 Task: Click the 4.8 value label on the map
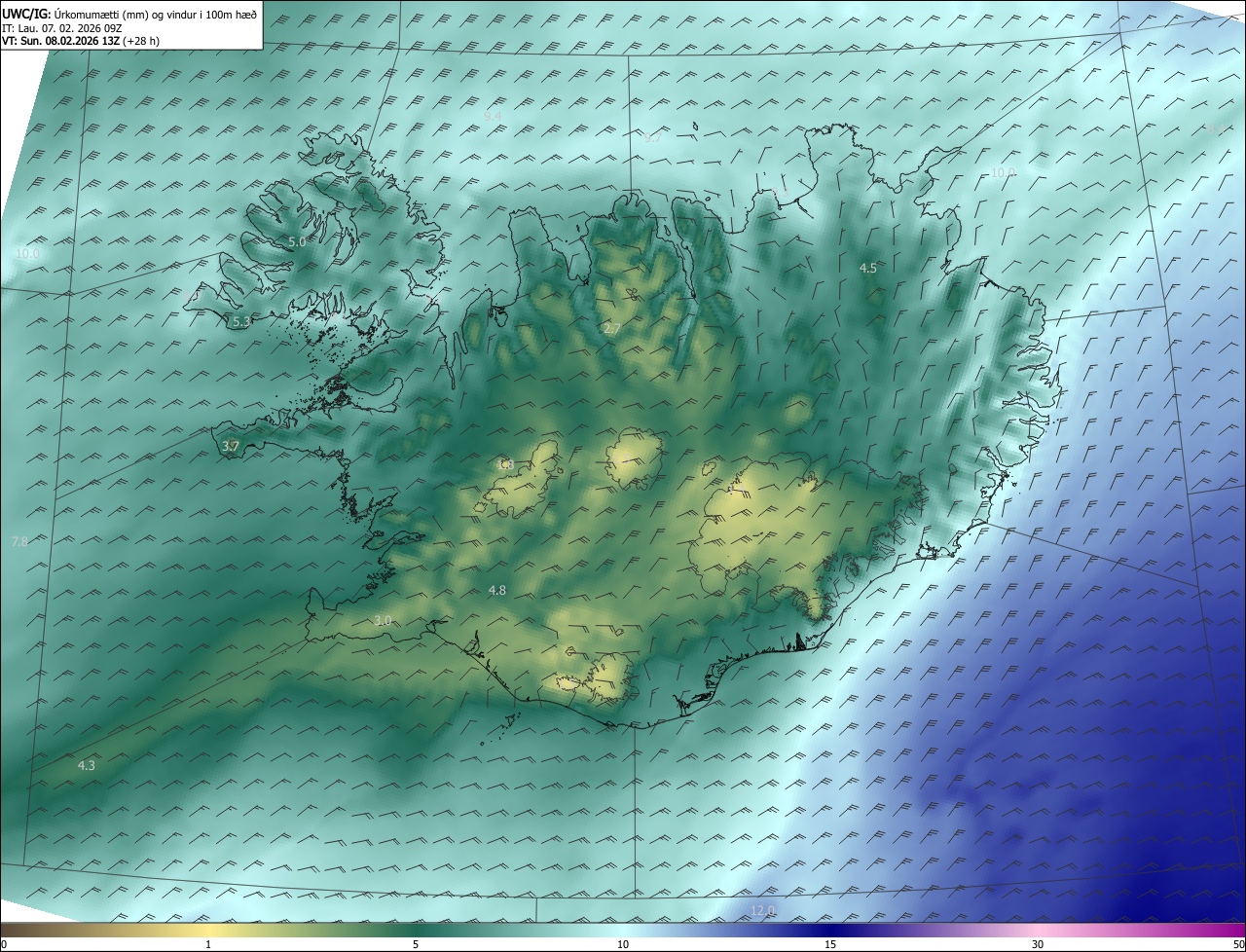[496, 590]
